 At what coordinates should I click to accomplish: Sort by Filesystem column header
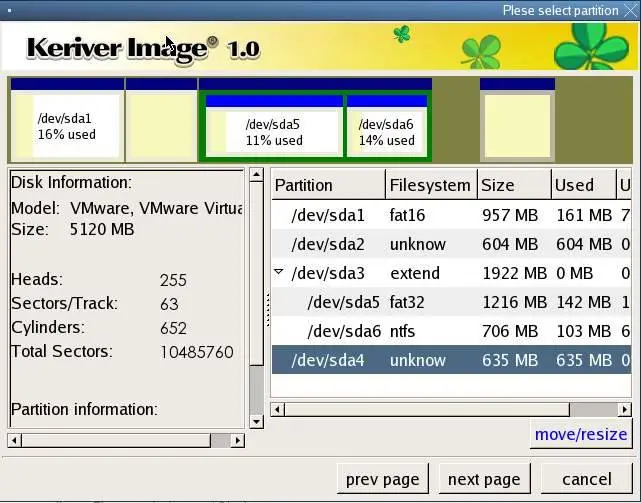pos(431,185)
